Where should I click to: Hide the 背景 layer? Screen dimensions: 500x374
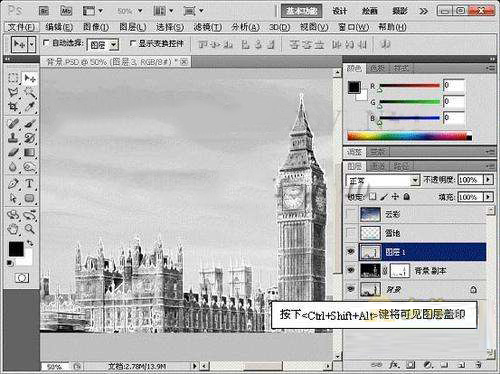coord(351,289)
